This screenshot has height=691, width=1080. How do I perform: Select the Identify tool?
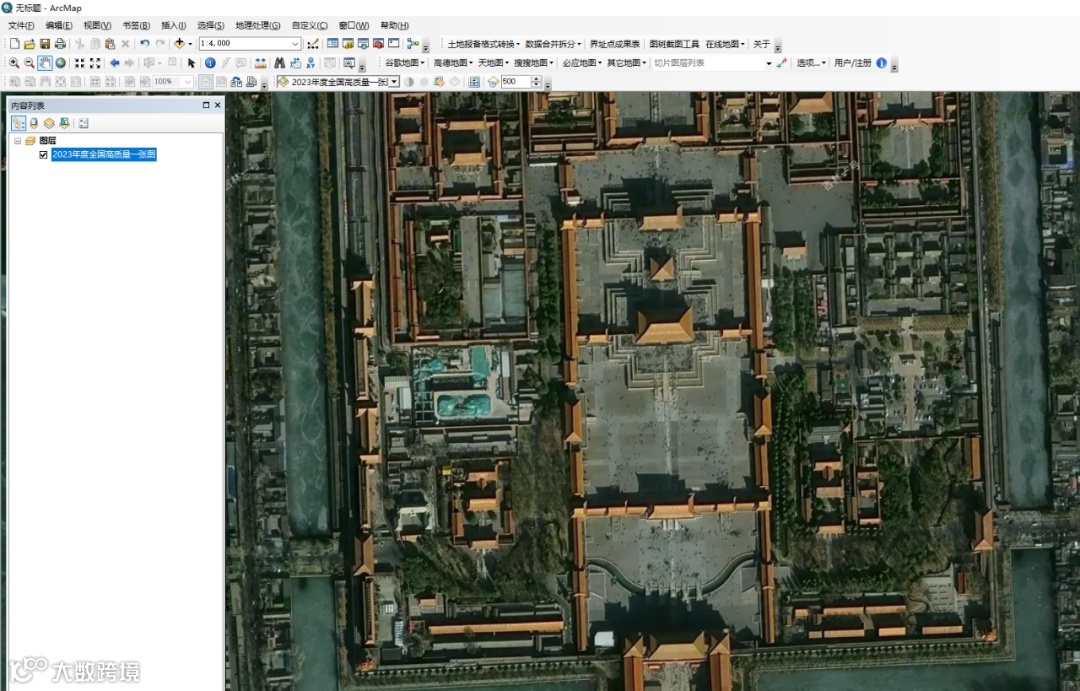[x=210, y=63]
